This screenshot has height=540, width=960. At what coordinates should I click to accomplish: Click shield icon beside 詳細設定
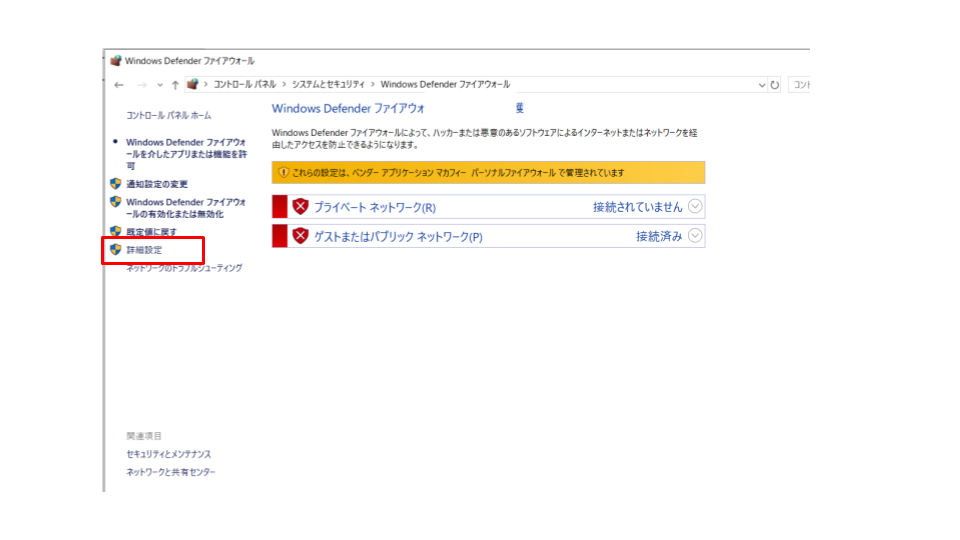pyautogui.click(x=116, y=249)
